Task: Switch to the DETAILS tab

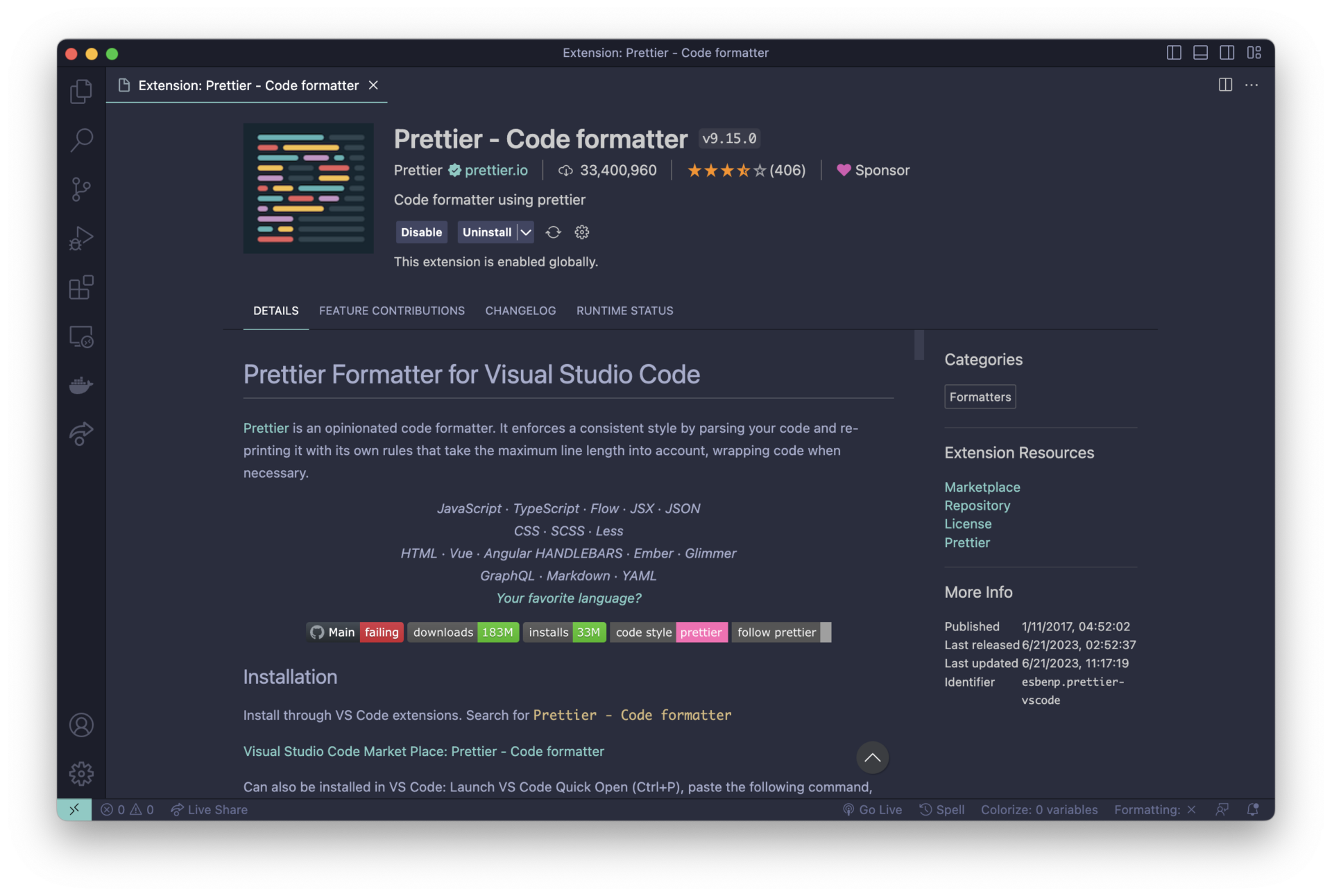Action: pos(276,311)
